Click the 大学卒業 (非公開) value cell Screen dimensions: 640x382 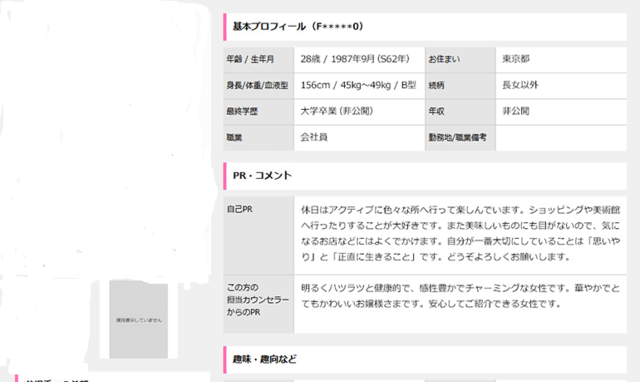point(359,112)
